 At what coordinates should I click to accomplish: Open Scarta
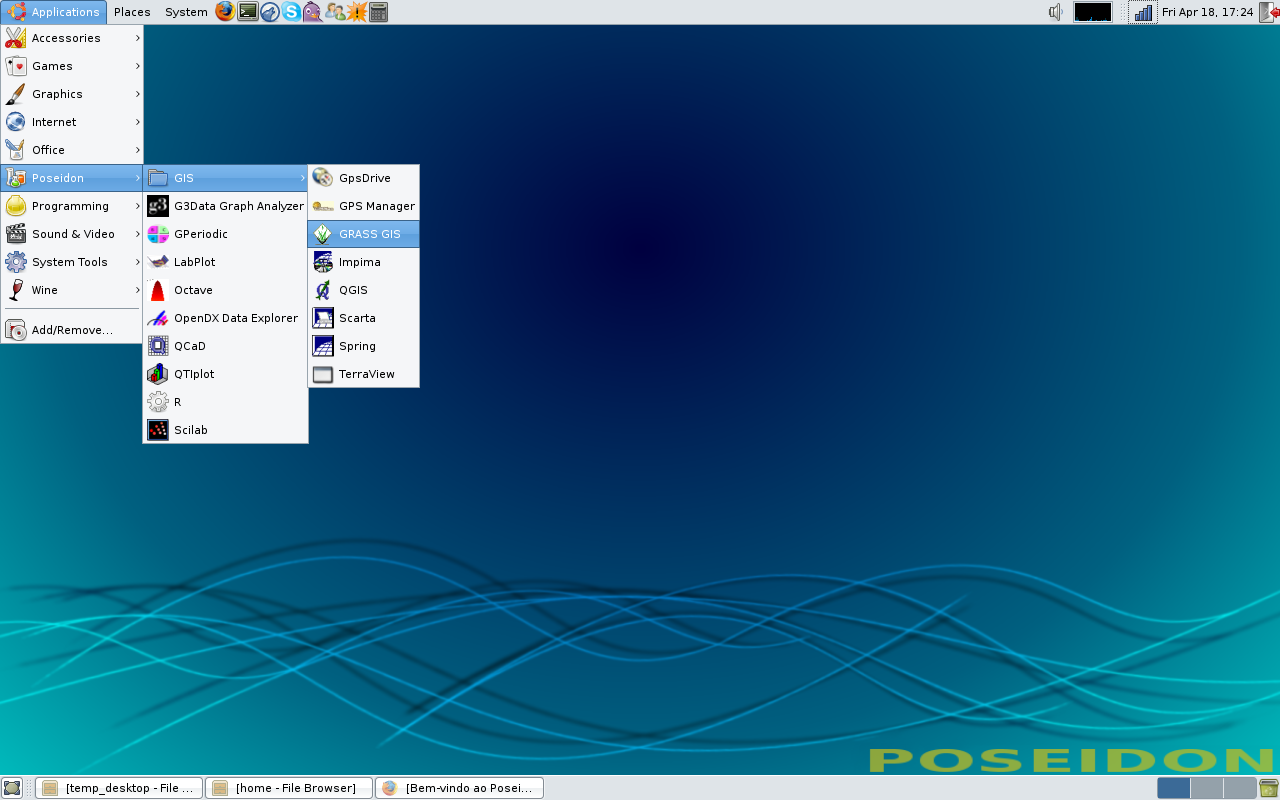point(364,318)
